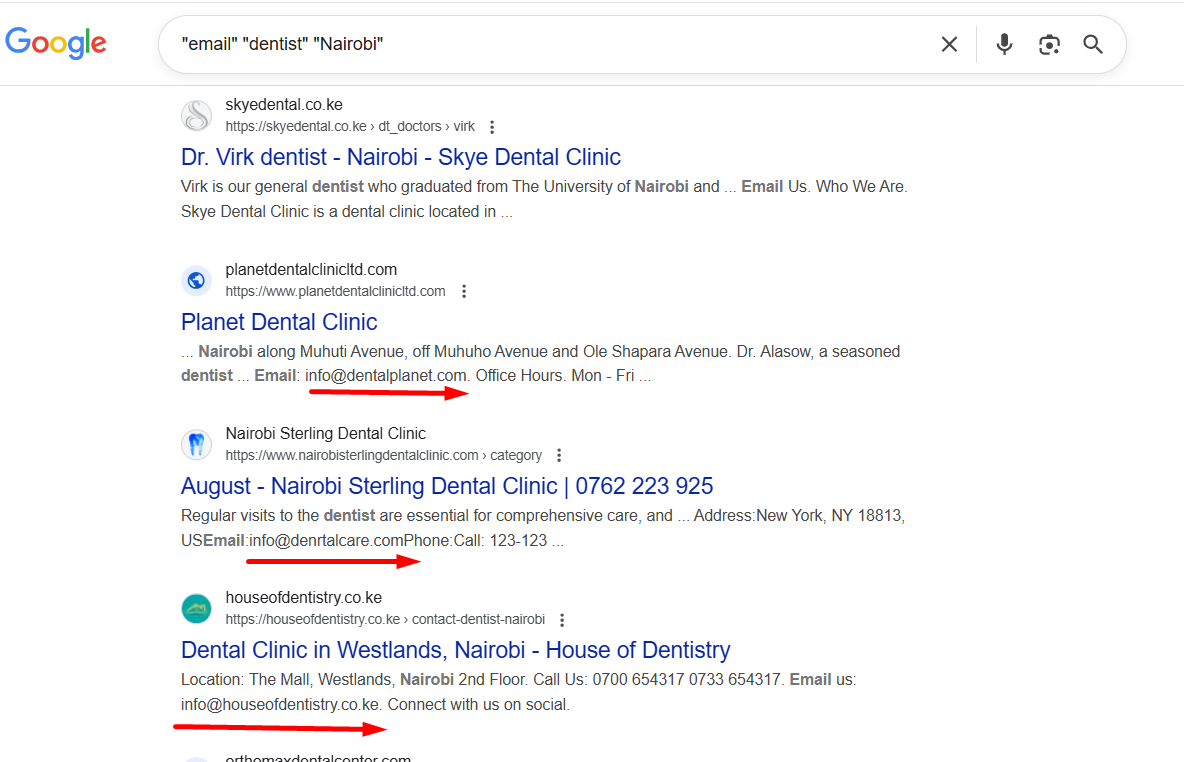The width and height of the screenshot is (1184, 762).
Task: Click the Skye Dental site favicon
Action: pos(196,116)
